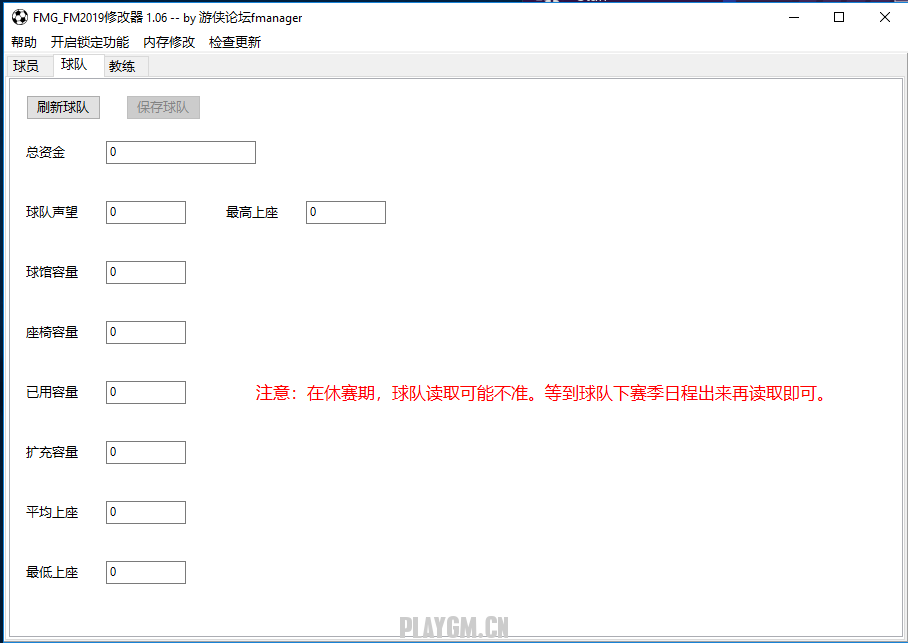
Task: Focus the 座椅容量 input field
Action: pos(146,333)
